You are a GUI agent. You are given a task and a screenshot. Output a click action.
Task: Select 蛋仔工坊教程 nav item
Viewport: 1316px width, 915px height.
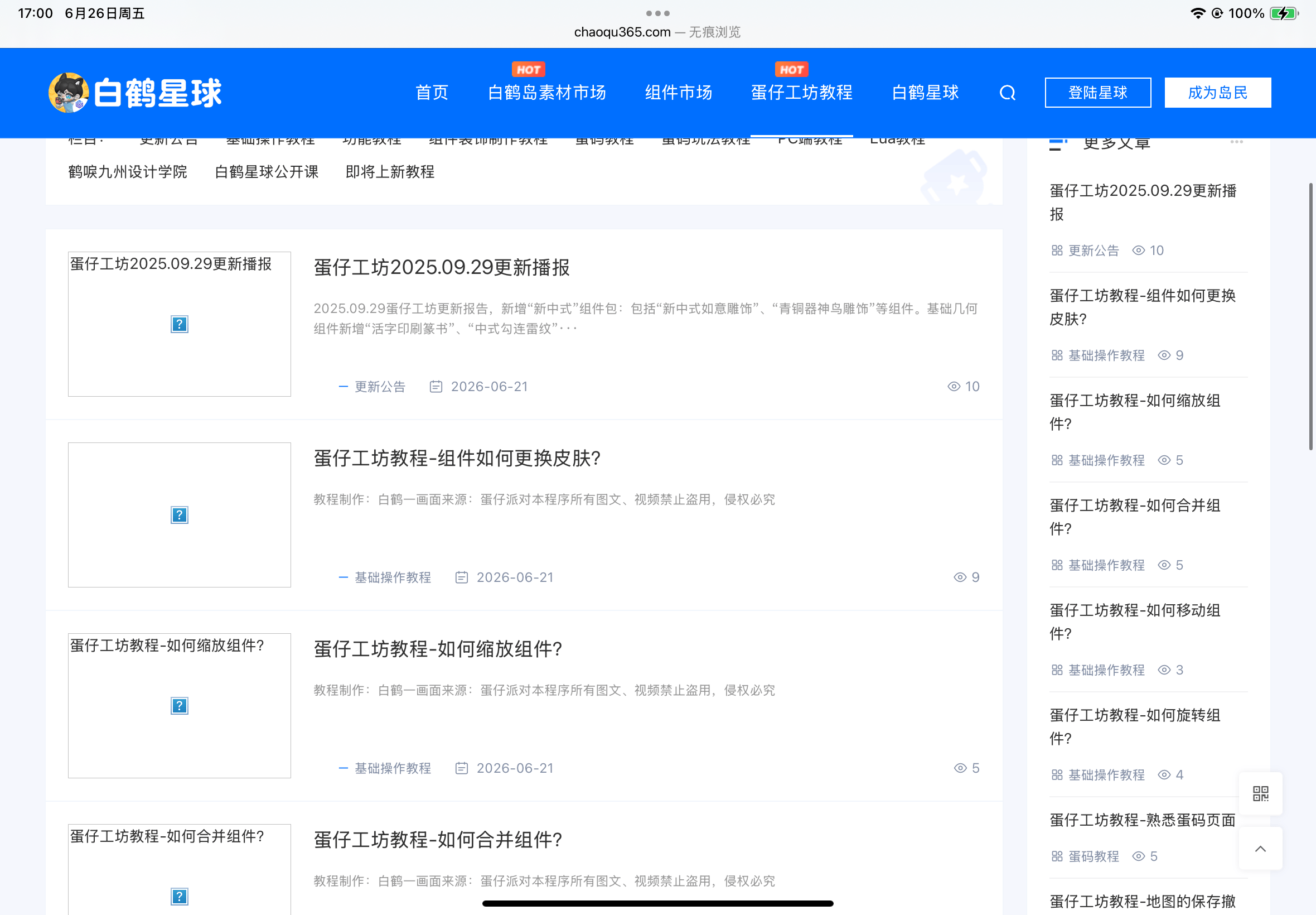click(x=802, y=93)
